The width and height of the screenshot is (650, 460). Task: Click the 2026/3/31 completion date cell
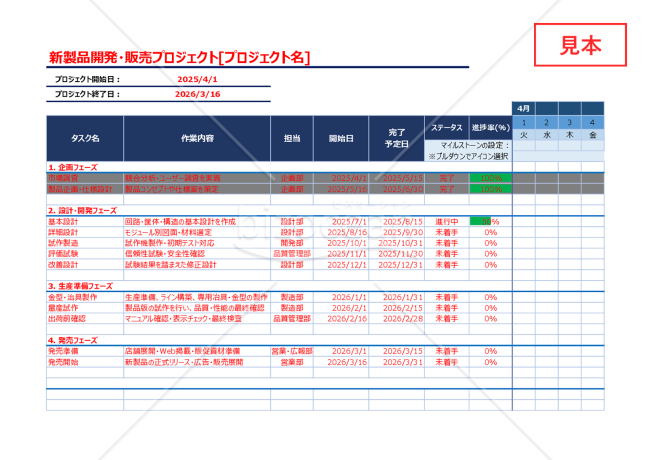tap(396, 362)
